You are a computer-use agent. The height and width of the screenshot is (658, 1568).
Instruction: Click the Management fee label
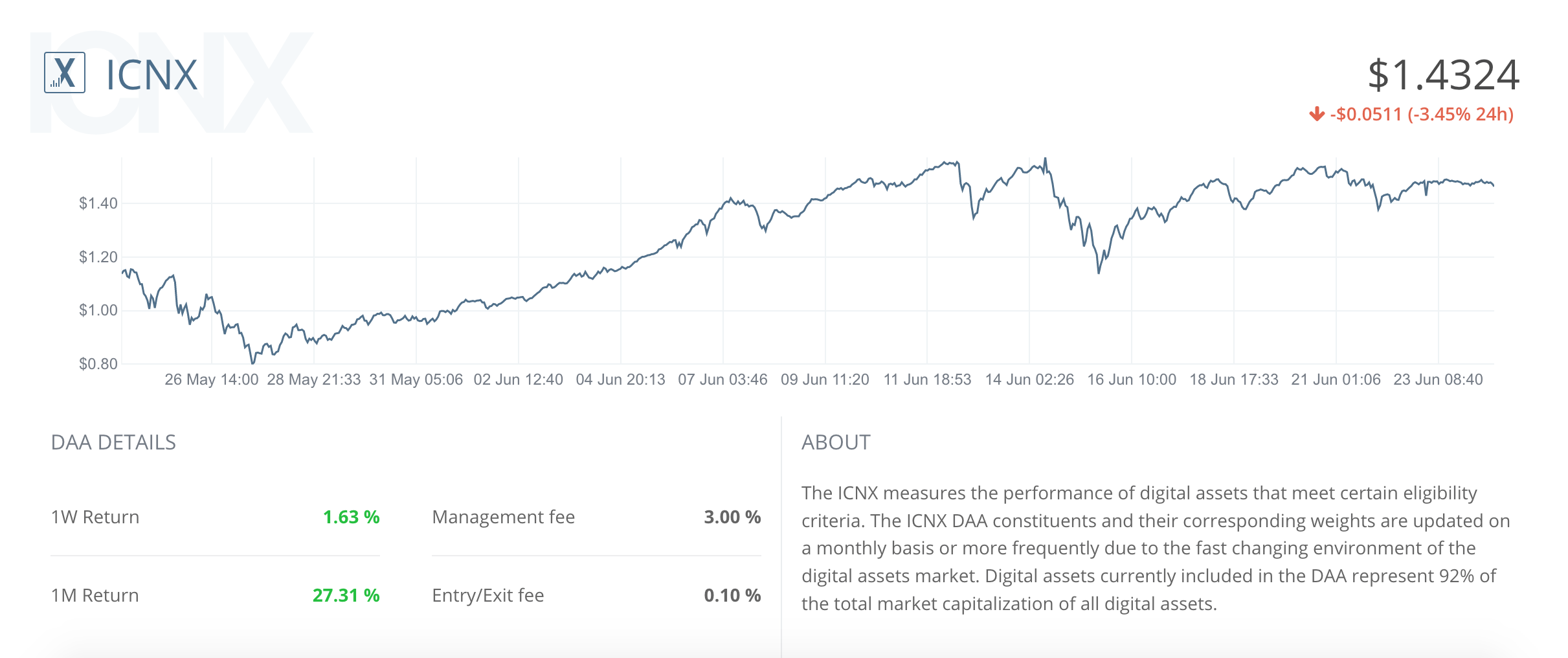point(503,517)
